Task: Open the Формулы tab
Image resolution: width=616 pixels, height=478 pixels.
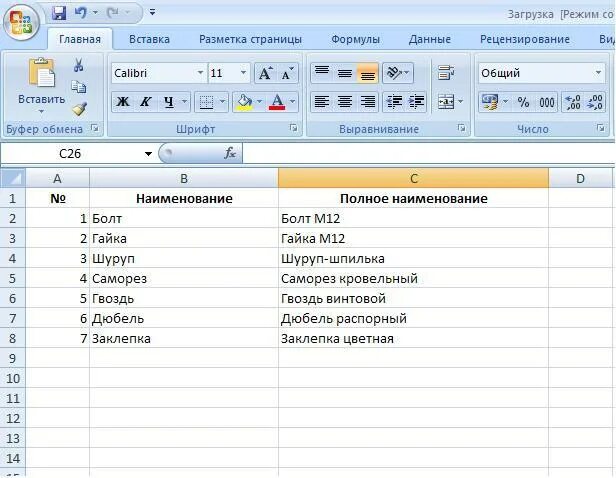Action: coord(355,40)
